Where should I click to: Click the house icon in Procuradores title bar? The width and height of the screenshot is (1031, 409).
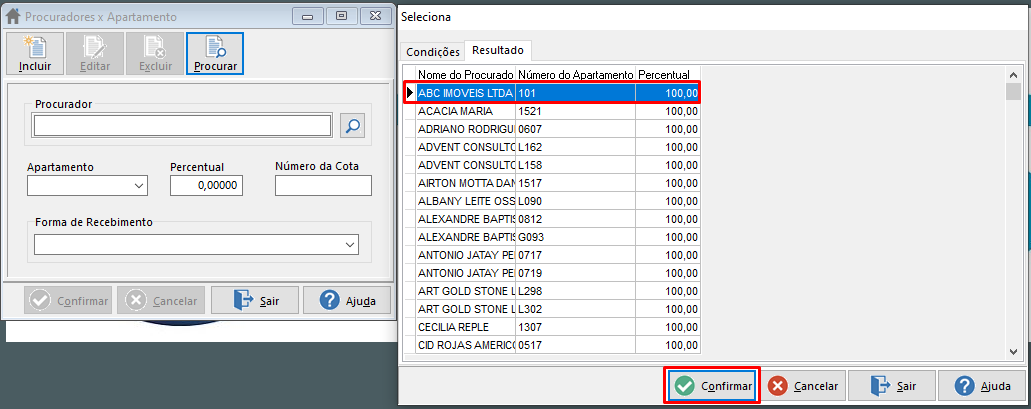(x=12, y=16)
